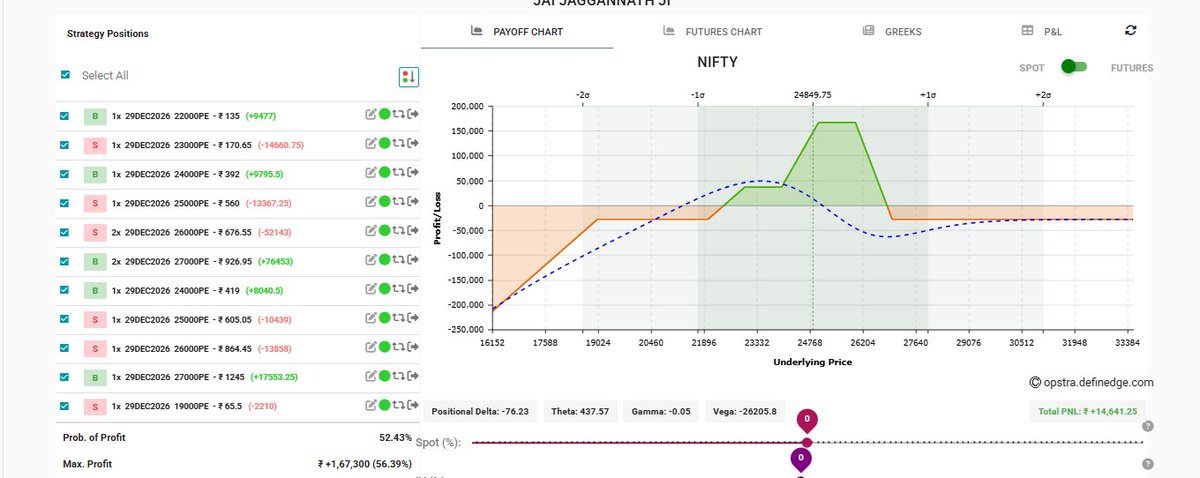The image size is (1200, 478).
Task: Swap icon on 22000PE ₹135 row
Action: point(397,116)
